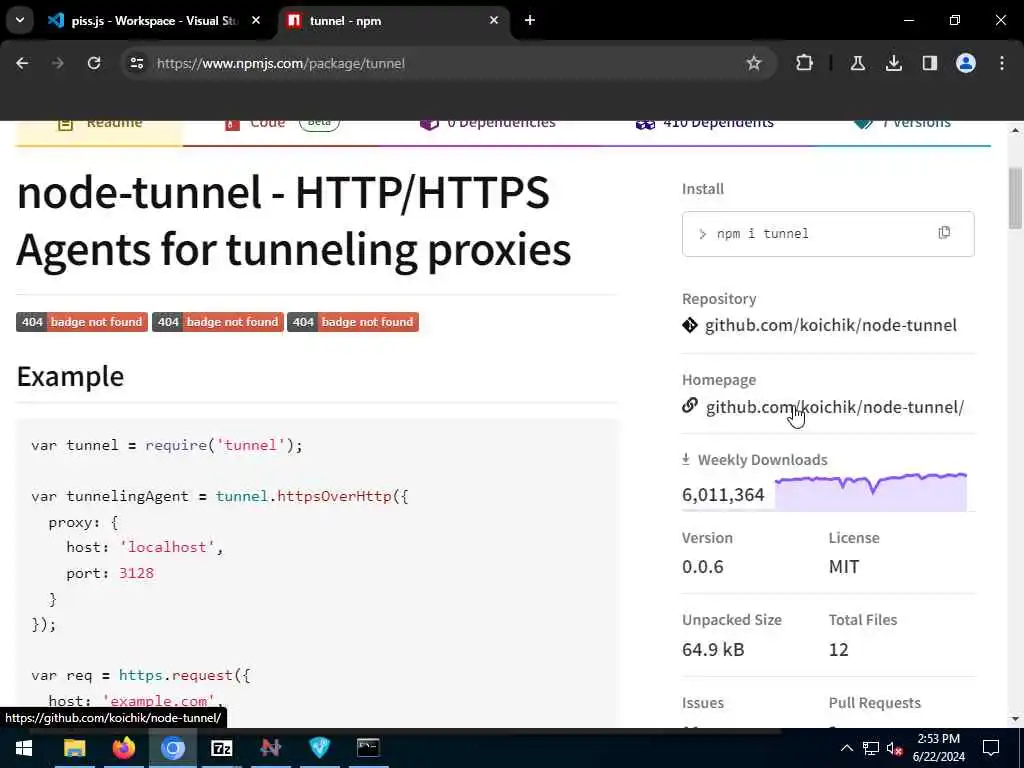Image resolution: width=1024 pixels, height=768 pixels.
Task: Toggle the browser side panel icon
Action: (x=929, y=63)
